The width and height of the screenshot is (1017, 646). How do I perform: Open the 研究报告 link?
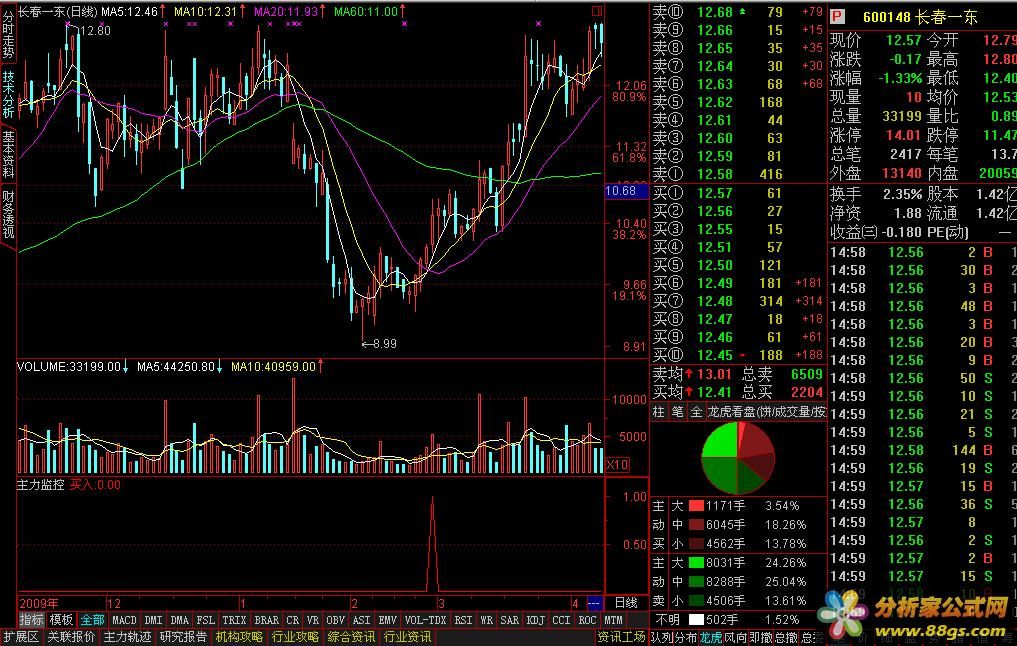point(183,636)
